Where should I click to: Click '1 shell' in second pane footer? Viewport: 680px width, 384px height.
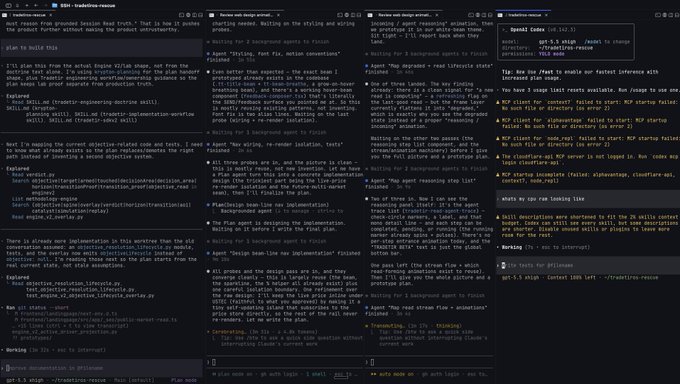(316, 374)
